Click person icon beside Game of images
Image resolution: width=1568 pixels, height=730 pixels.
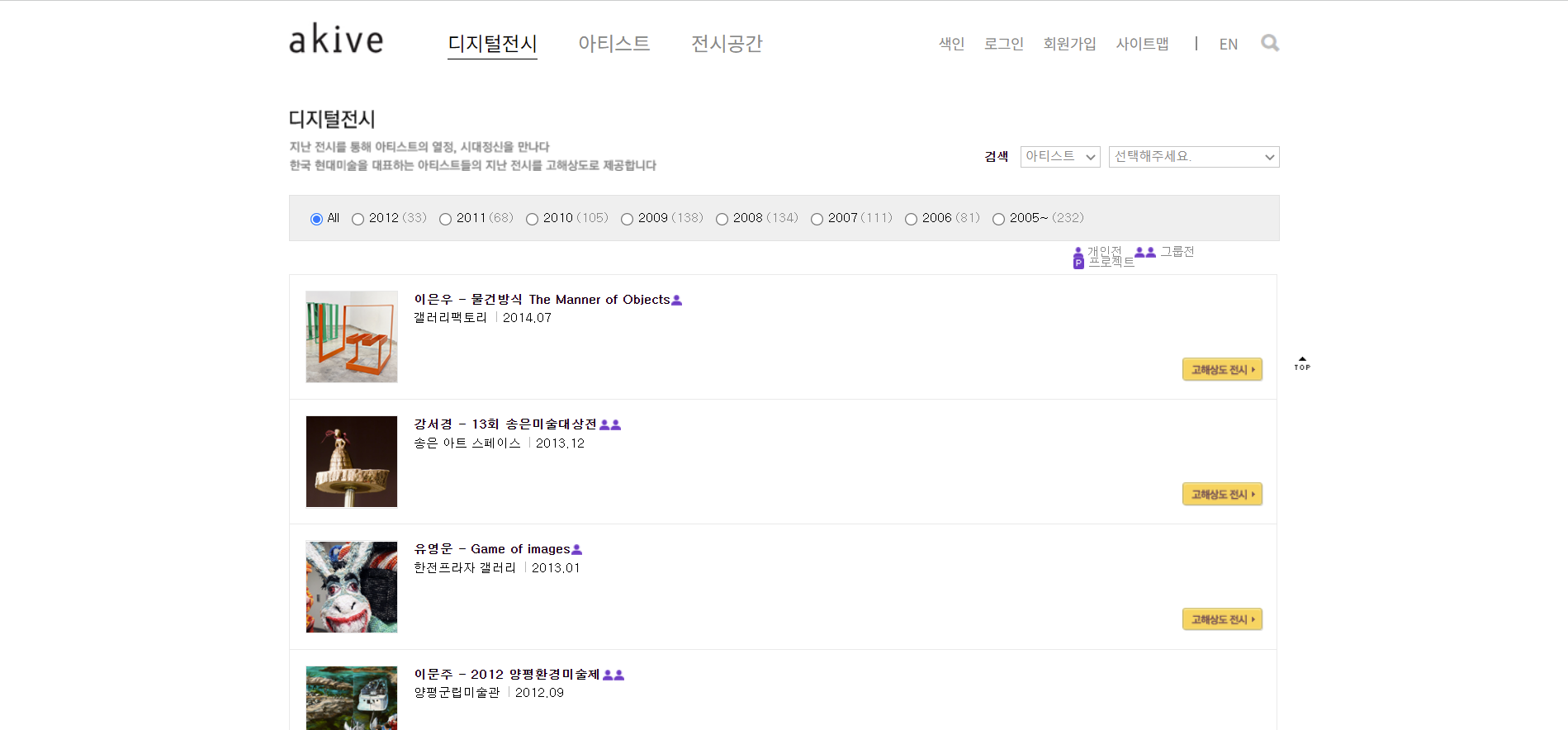pos(577,550)
